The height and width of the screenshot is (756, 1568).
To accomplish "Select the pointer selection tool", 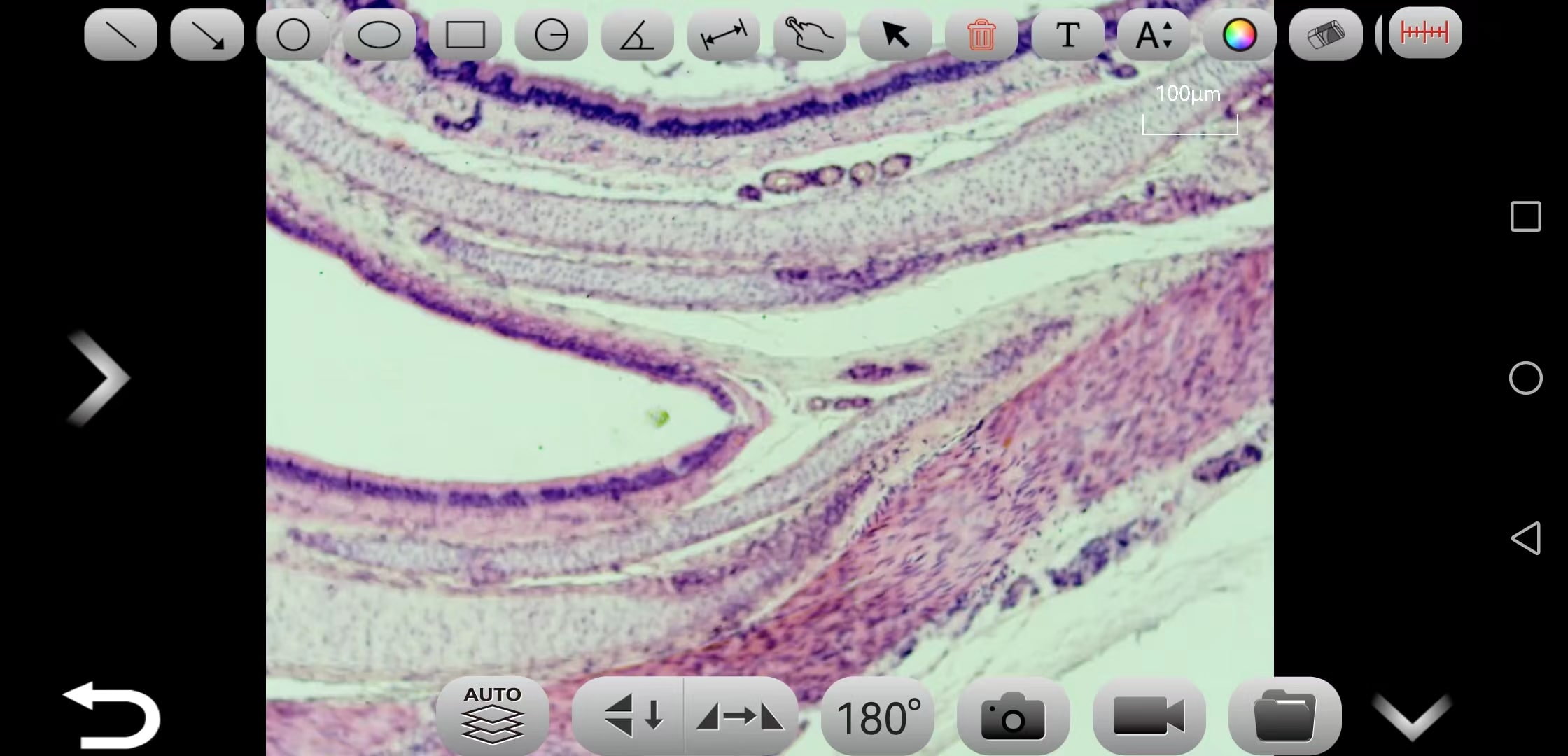I will tap(896, 34).
